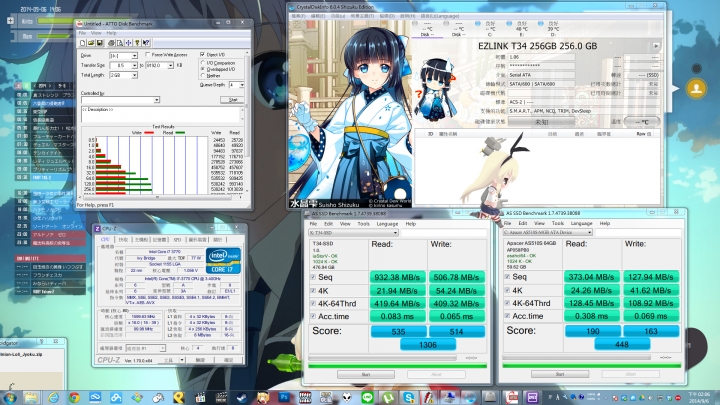Click Start button in Apacer AS SSD window
Image resolution: width=720 pixels, height=405 pixels.
click(560, 374)
